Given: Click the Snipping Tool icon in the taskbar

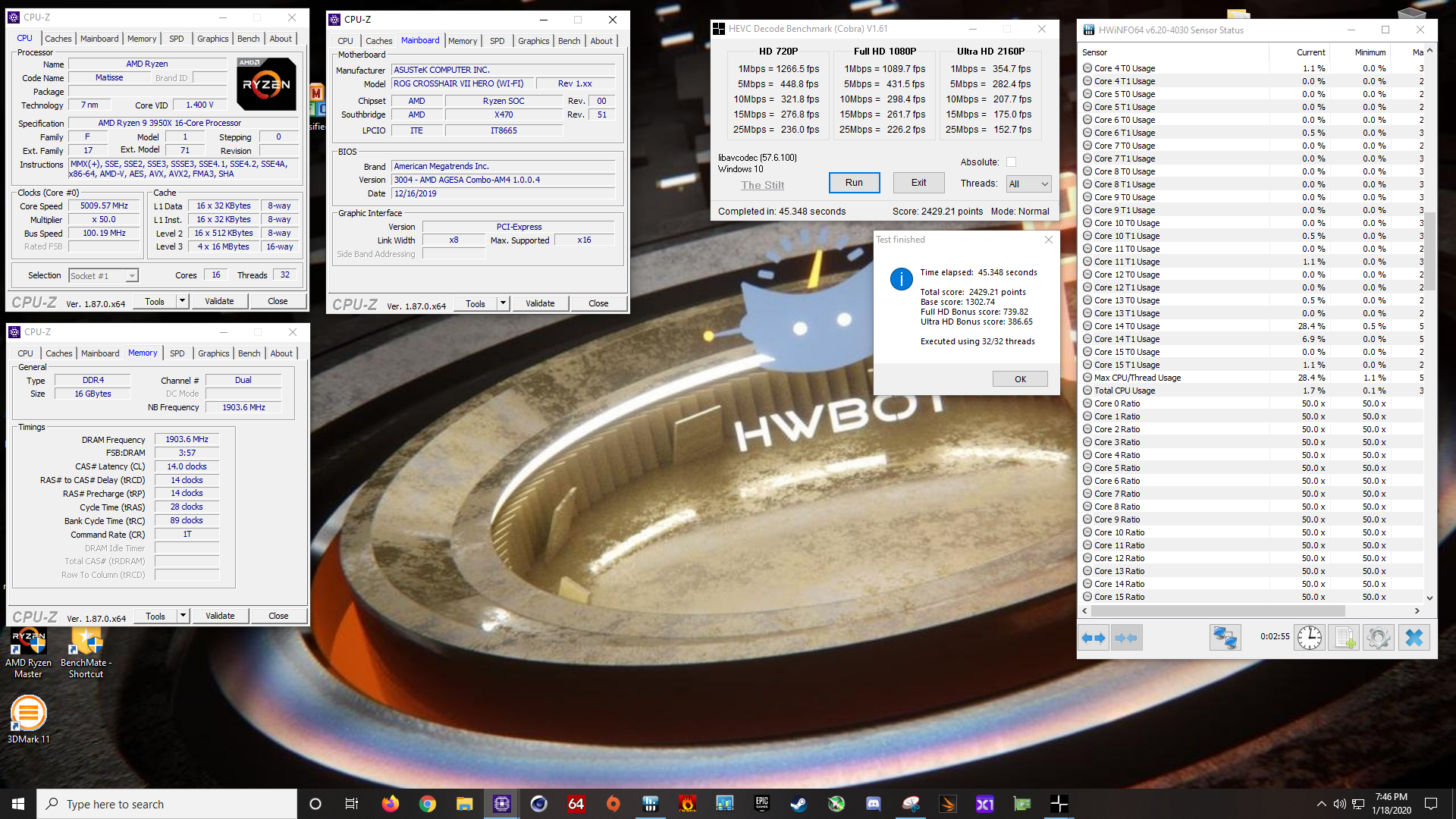Looking at the screenshot, I should 911,804.
